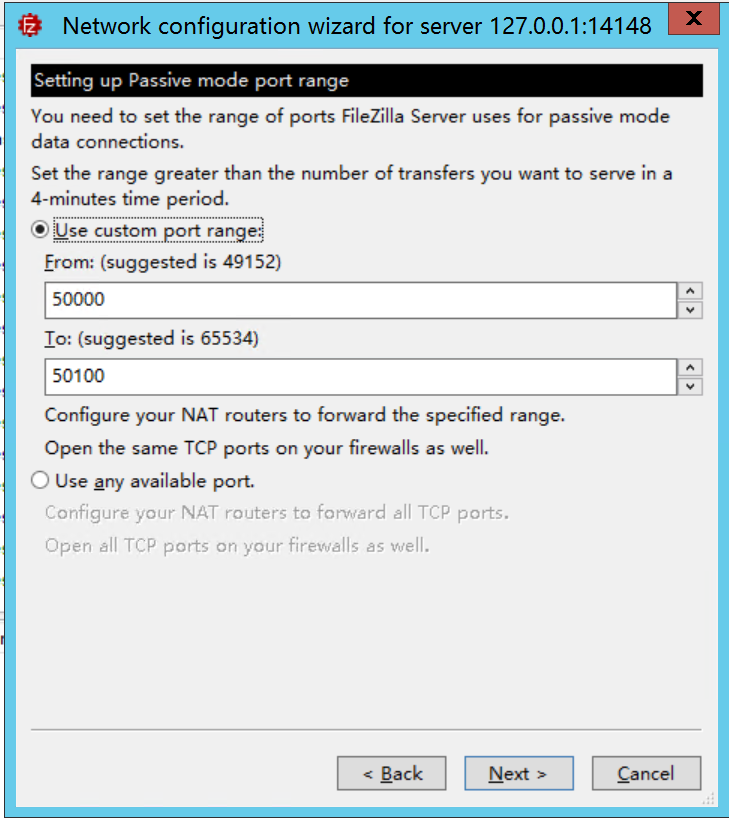
Task: Decrease the From port value with the down arrow
Action: (690, 310)
